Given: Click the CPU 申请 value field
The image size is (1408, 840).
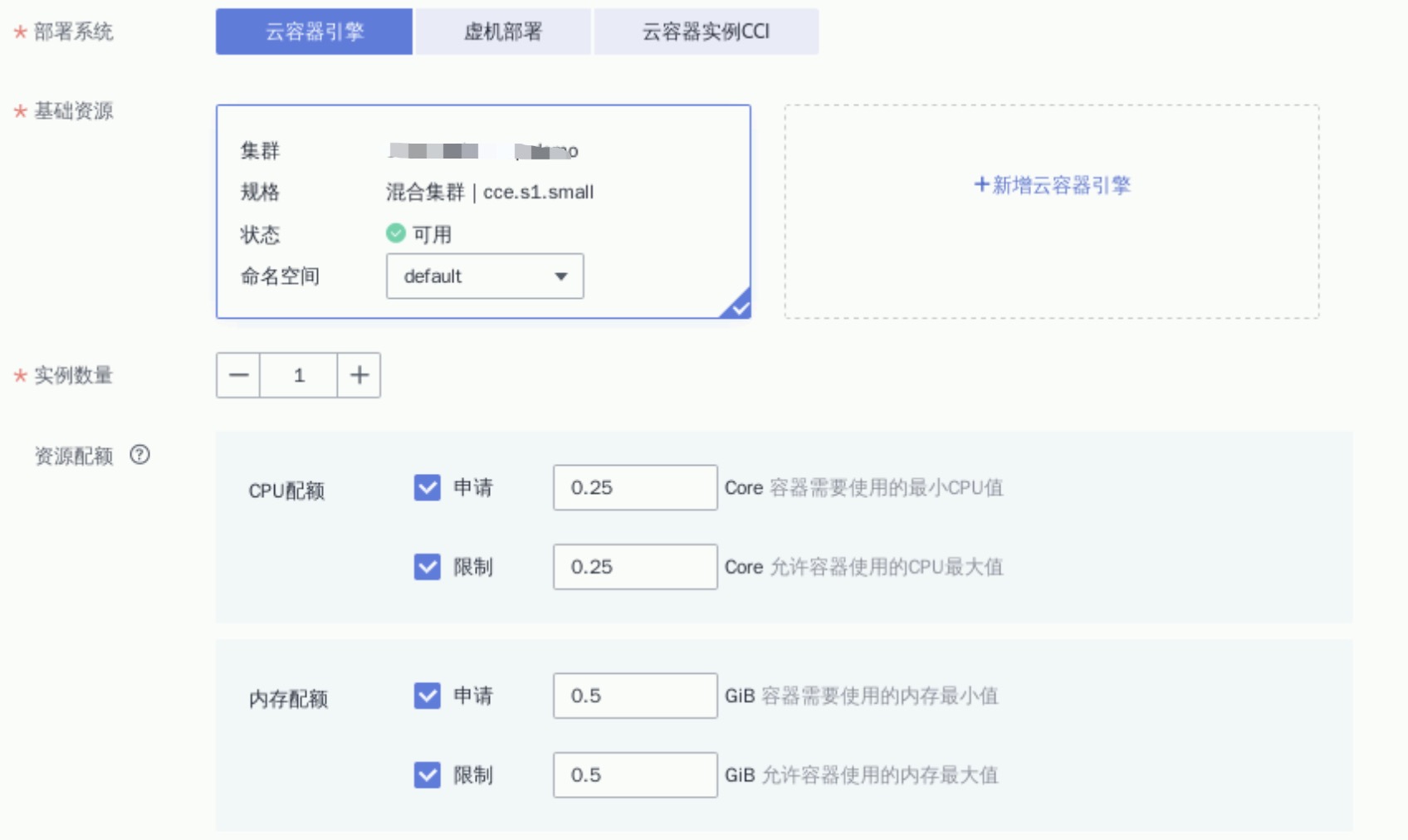Looking at the screenshot, I should pyautogui.click(x=635, y=487).
